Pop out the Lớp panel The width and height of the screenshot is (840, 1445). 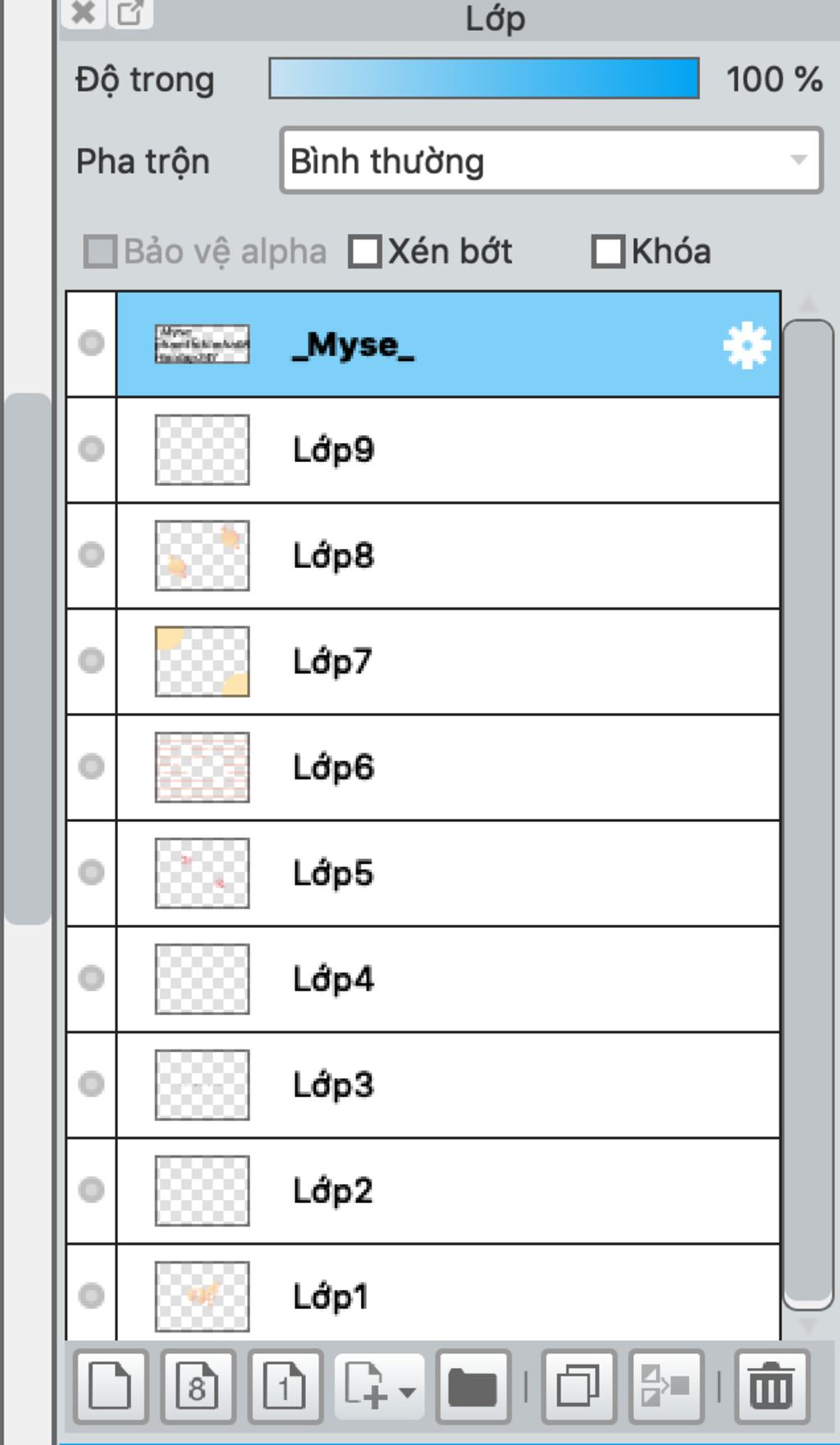pos(130,13)
